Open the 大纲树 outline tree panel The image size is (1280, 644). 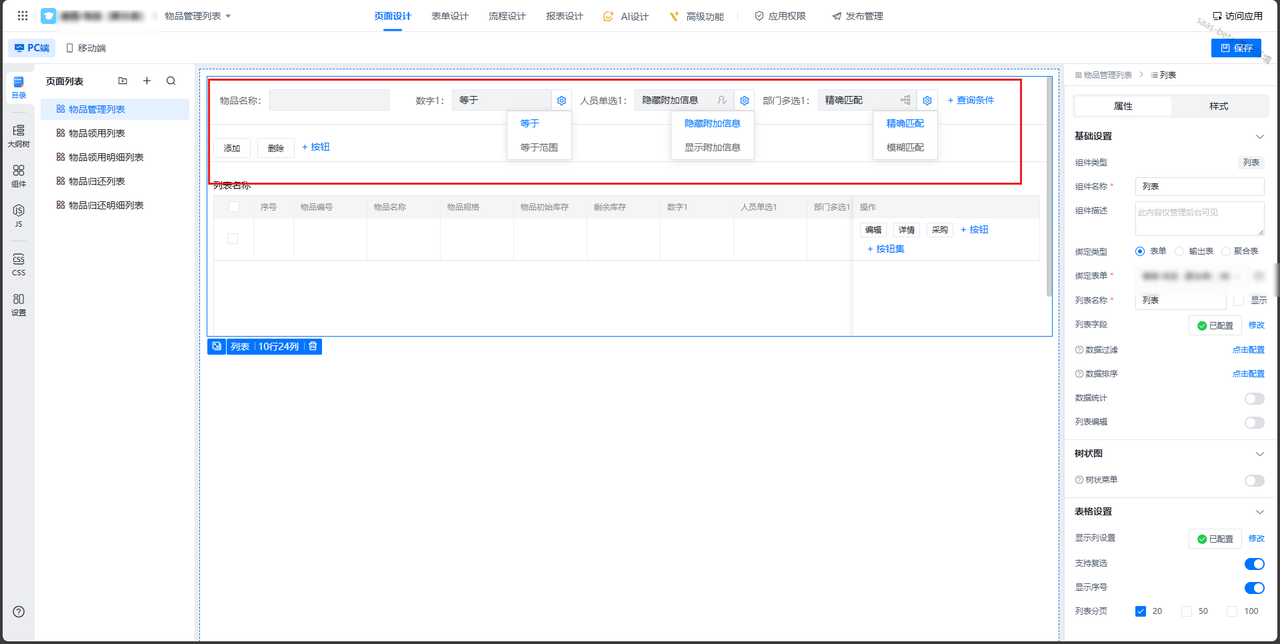pos(18,135)
